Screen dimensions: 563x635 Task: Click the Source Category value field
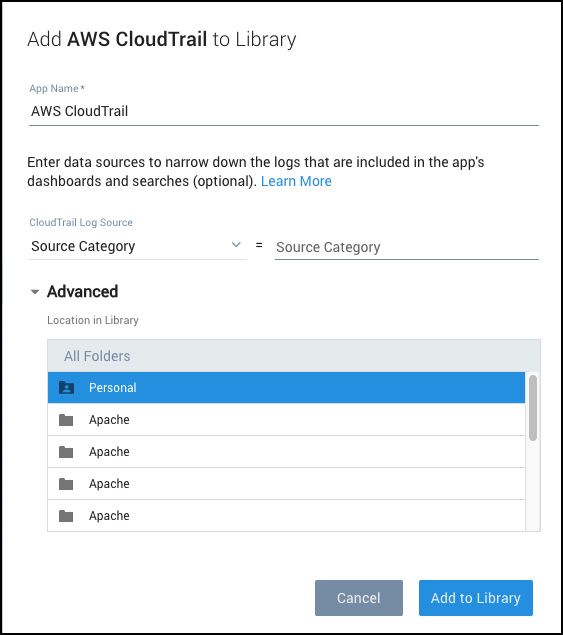click(x=407, y=247)
